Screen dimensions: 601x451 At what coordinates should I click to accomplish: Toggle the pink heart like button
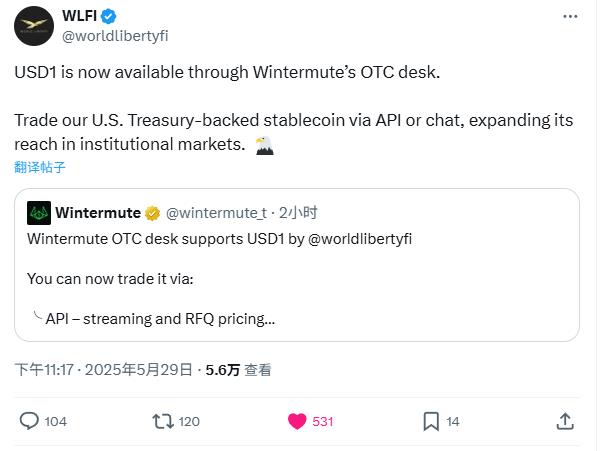point(297,421)
